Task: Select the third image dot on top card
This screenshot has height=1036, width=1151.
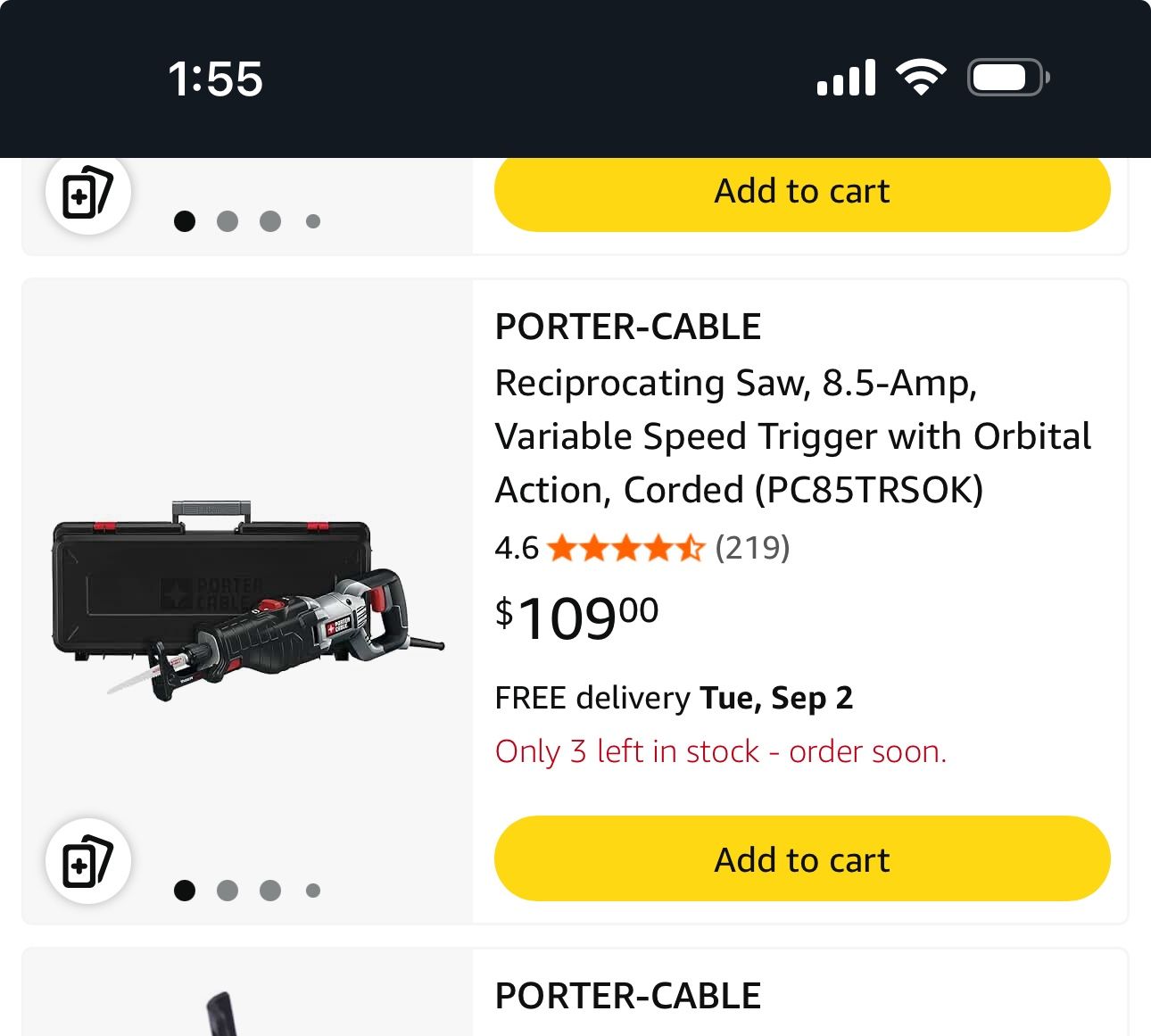Action: [270, 221]
